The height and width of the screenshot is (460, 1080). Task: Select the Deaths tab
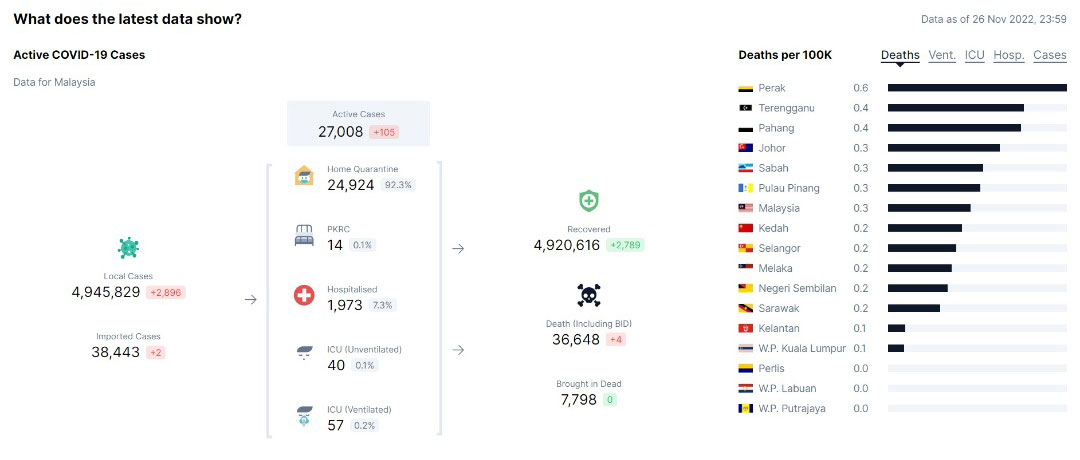click(900, 55)
